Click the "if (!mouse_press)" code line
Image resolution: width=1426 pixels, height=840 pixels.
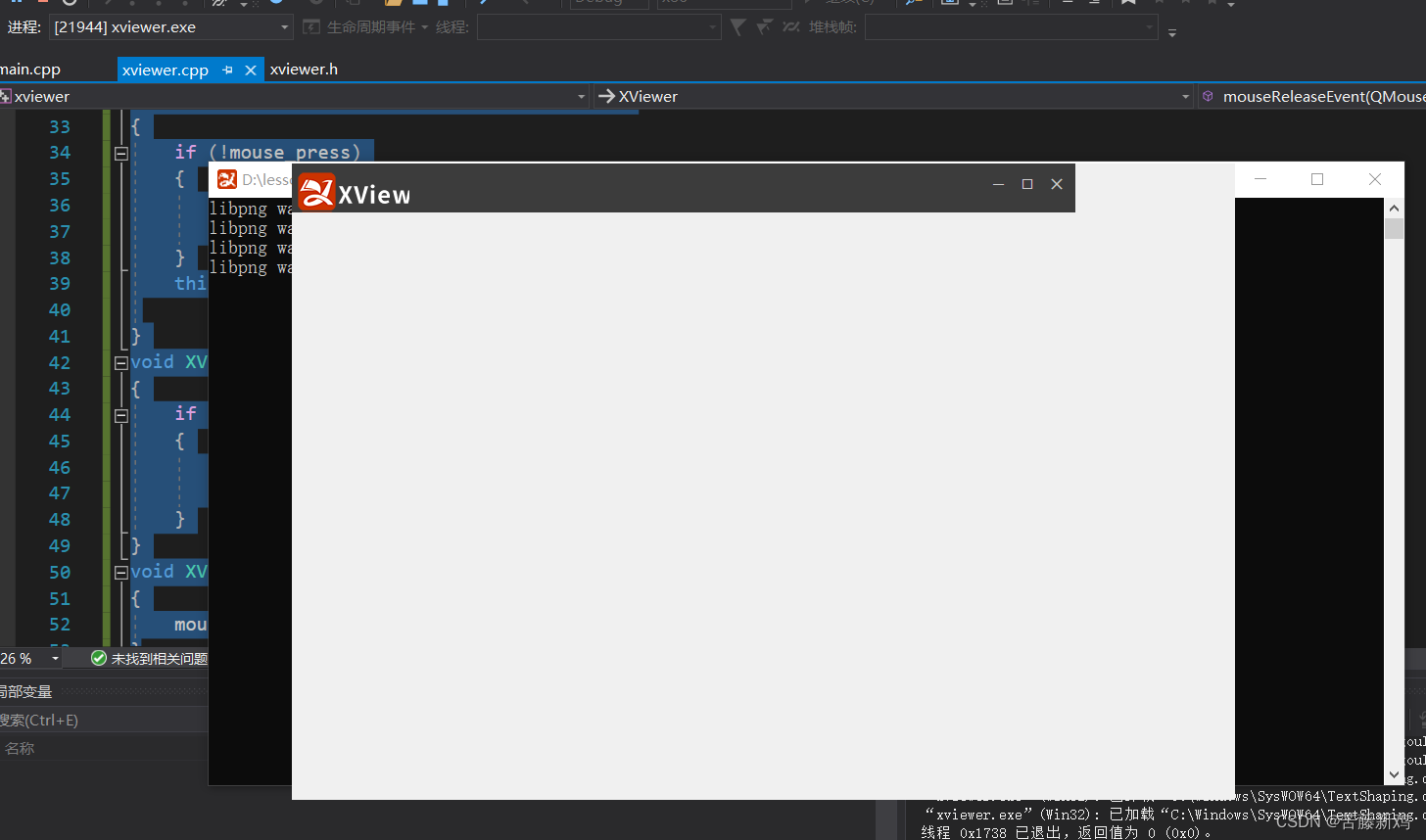[267, 153]
